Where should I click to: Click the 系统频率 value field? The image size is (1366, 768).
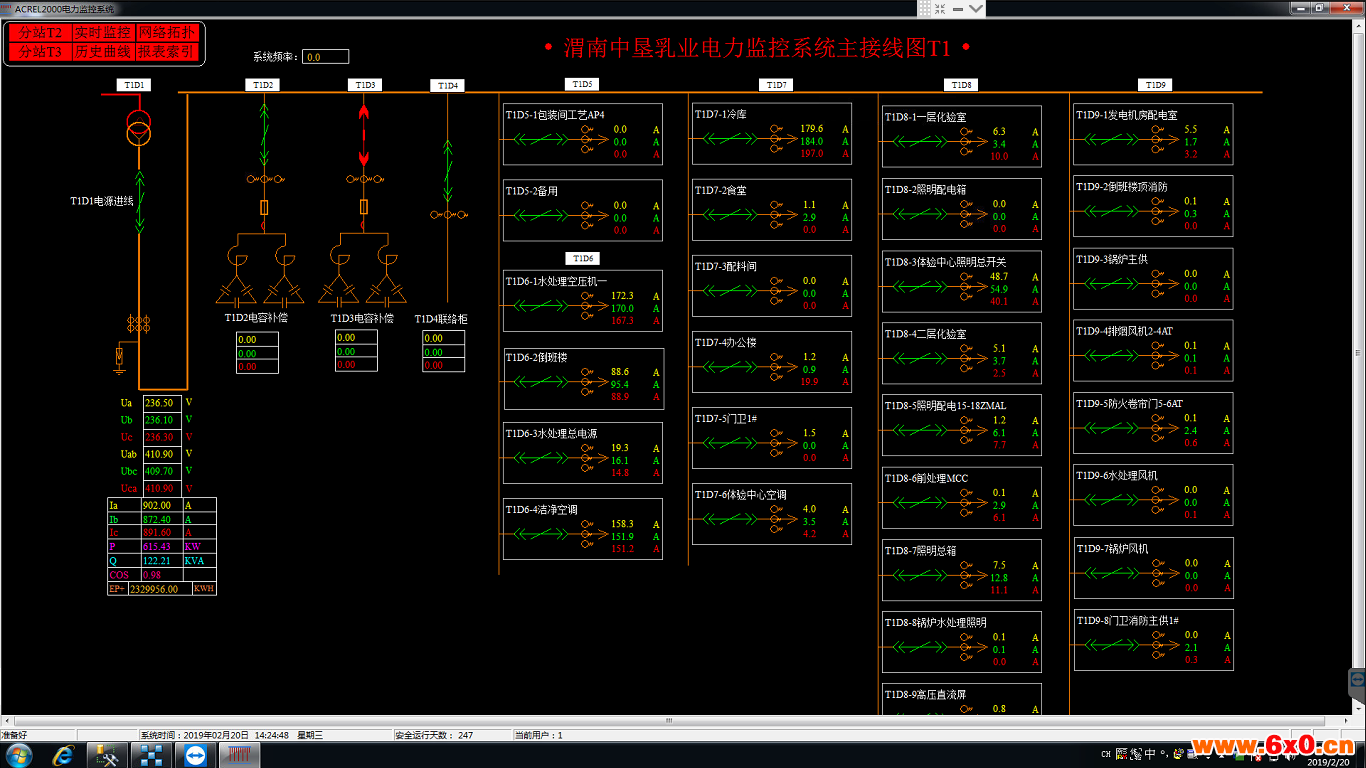326,57
